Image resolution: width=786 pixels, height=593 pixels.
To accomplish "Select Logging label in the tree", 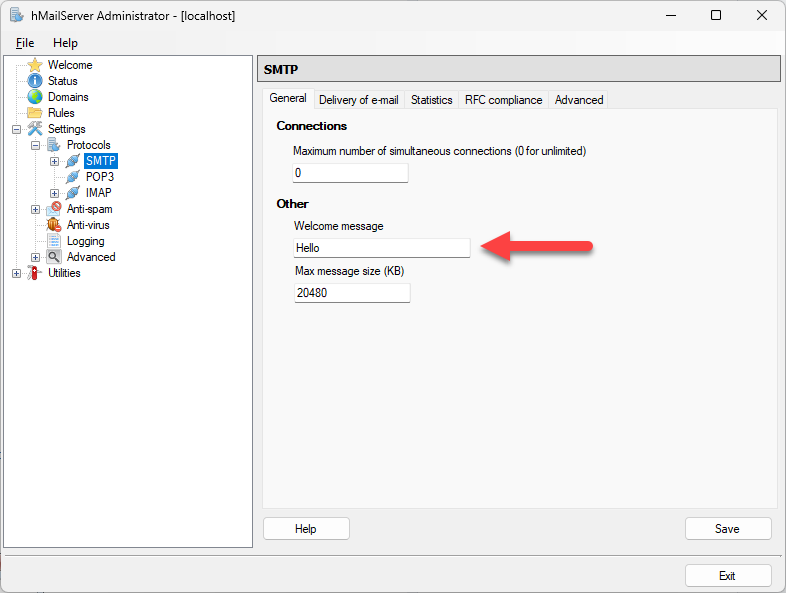I will coord(86,241).
